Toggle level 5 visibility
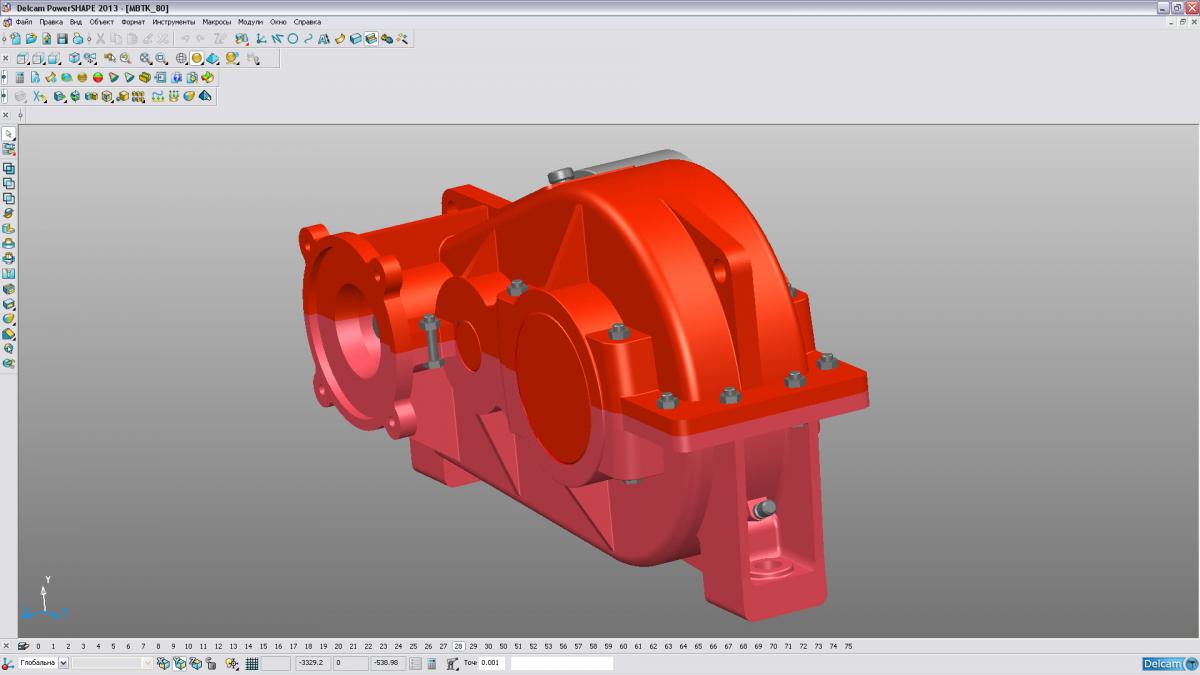1200x675 pixels. tap(113, 646)
